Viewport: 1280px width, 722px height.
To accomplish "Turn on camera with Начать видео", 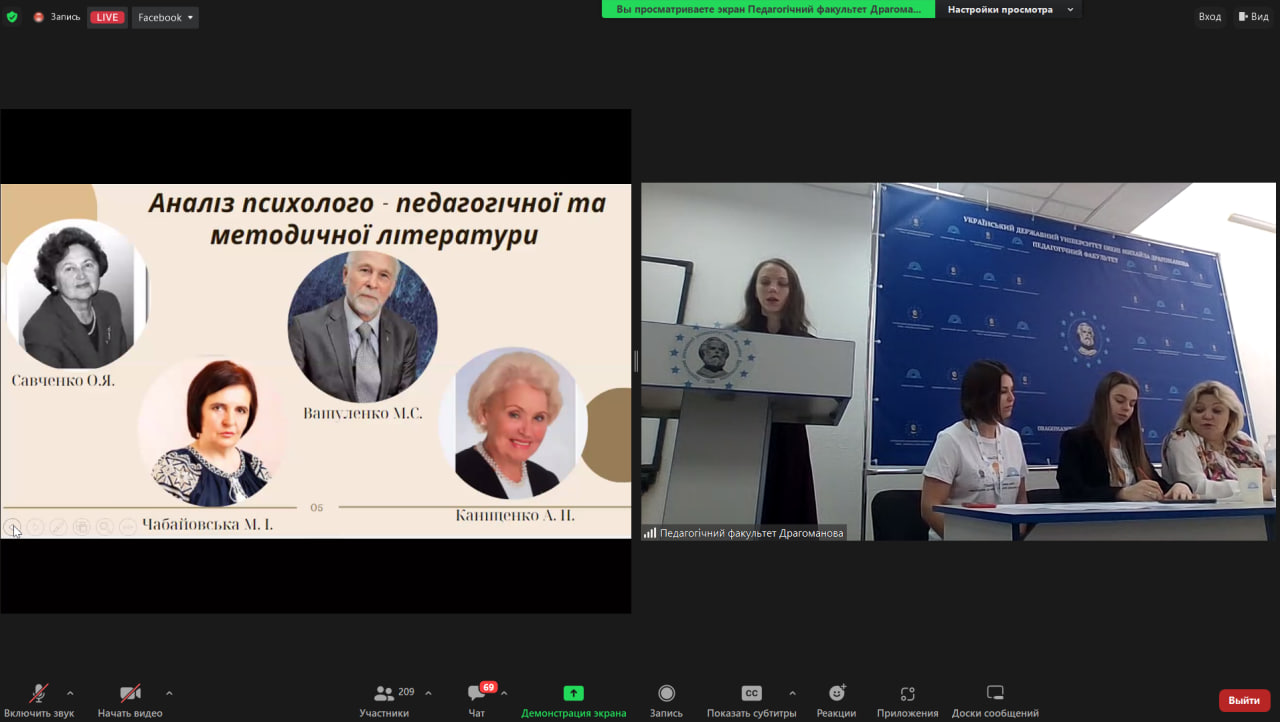I will point(130,699).
